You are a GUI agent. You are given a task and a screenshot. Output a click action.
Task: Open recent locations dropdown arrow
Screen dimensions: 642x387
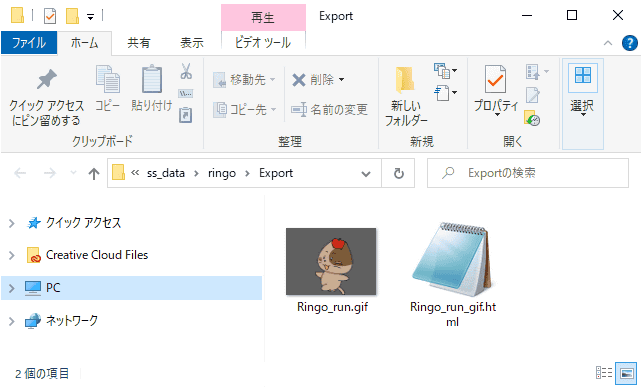pos(73,173)
